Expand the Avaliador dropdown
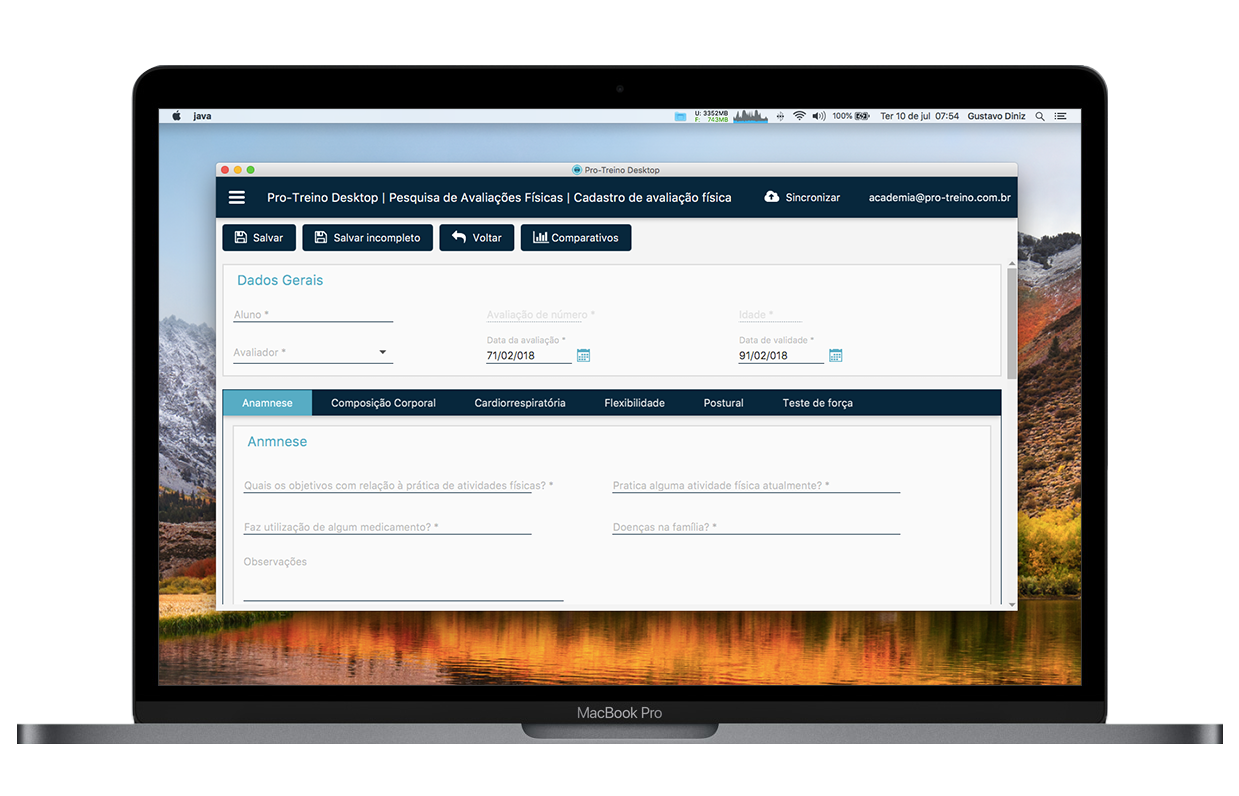The image size is (1239, 796). (x=313, y=353)
